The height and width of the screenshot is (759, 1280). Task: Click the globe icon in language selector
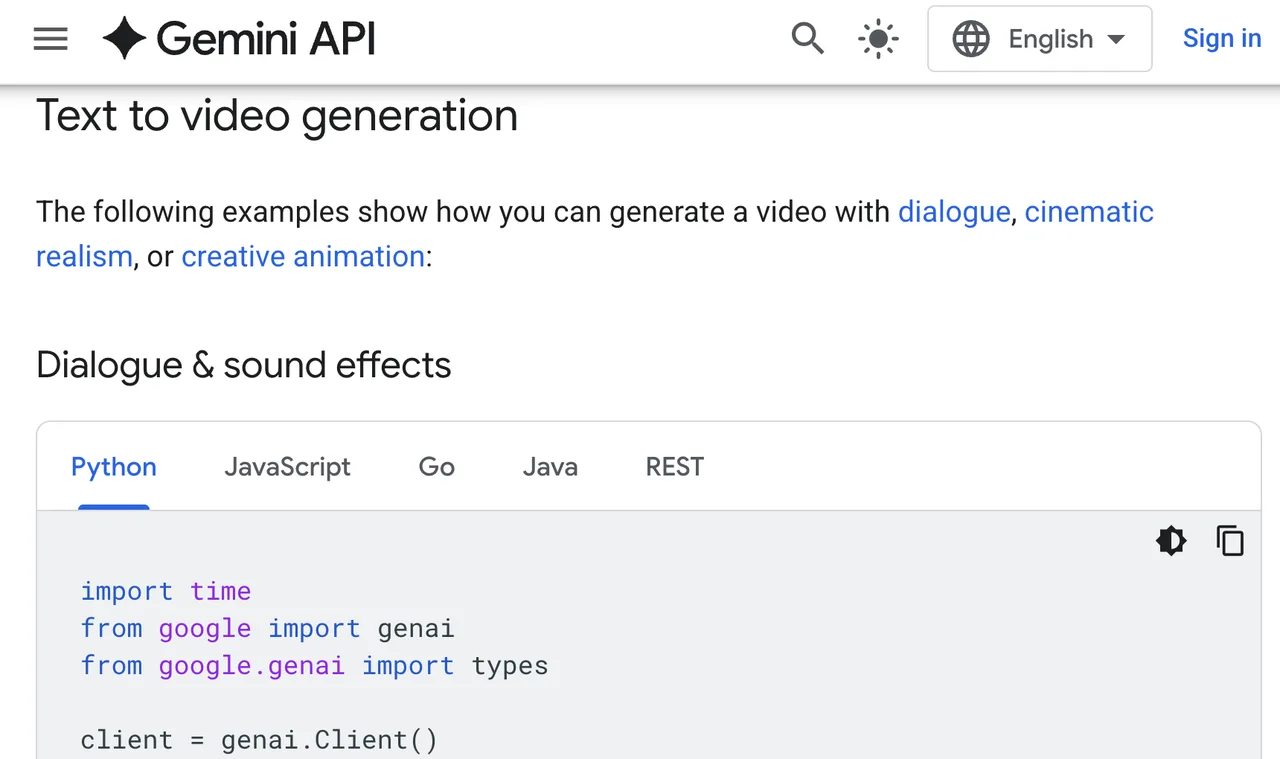970,39
